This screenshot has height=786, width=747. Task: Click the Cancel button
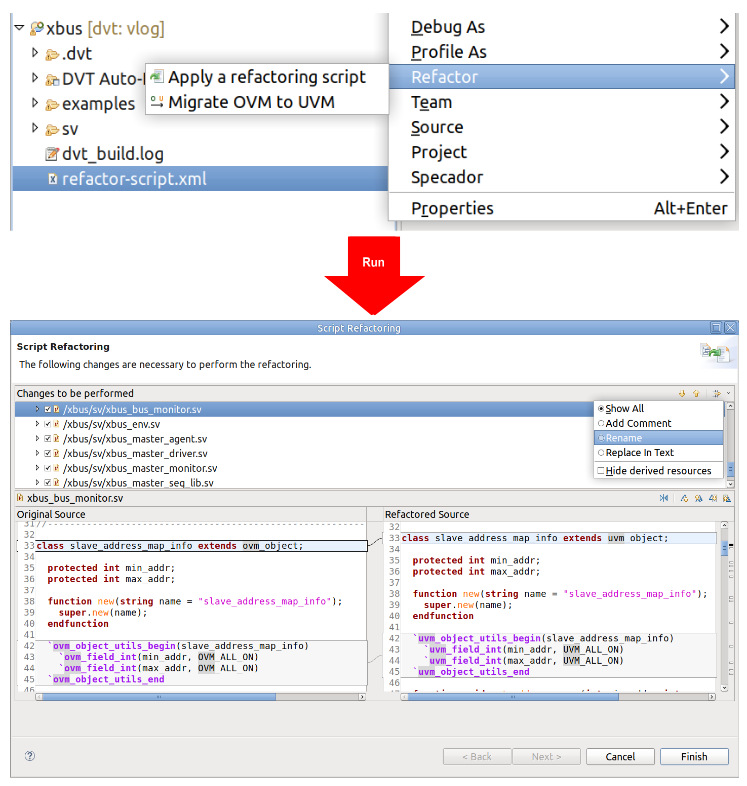620,757
